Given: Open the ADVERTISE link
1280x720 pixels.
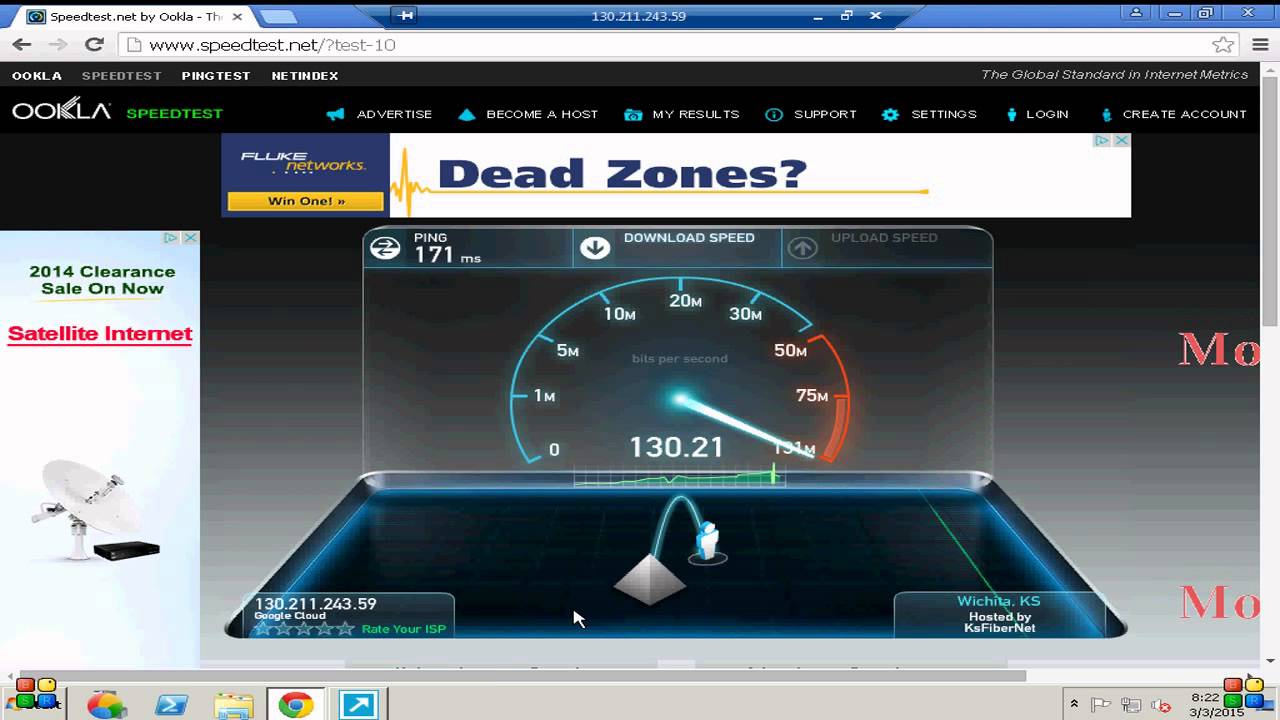Looking at the screenshot, I should 394,114.
